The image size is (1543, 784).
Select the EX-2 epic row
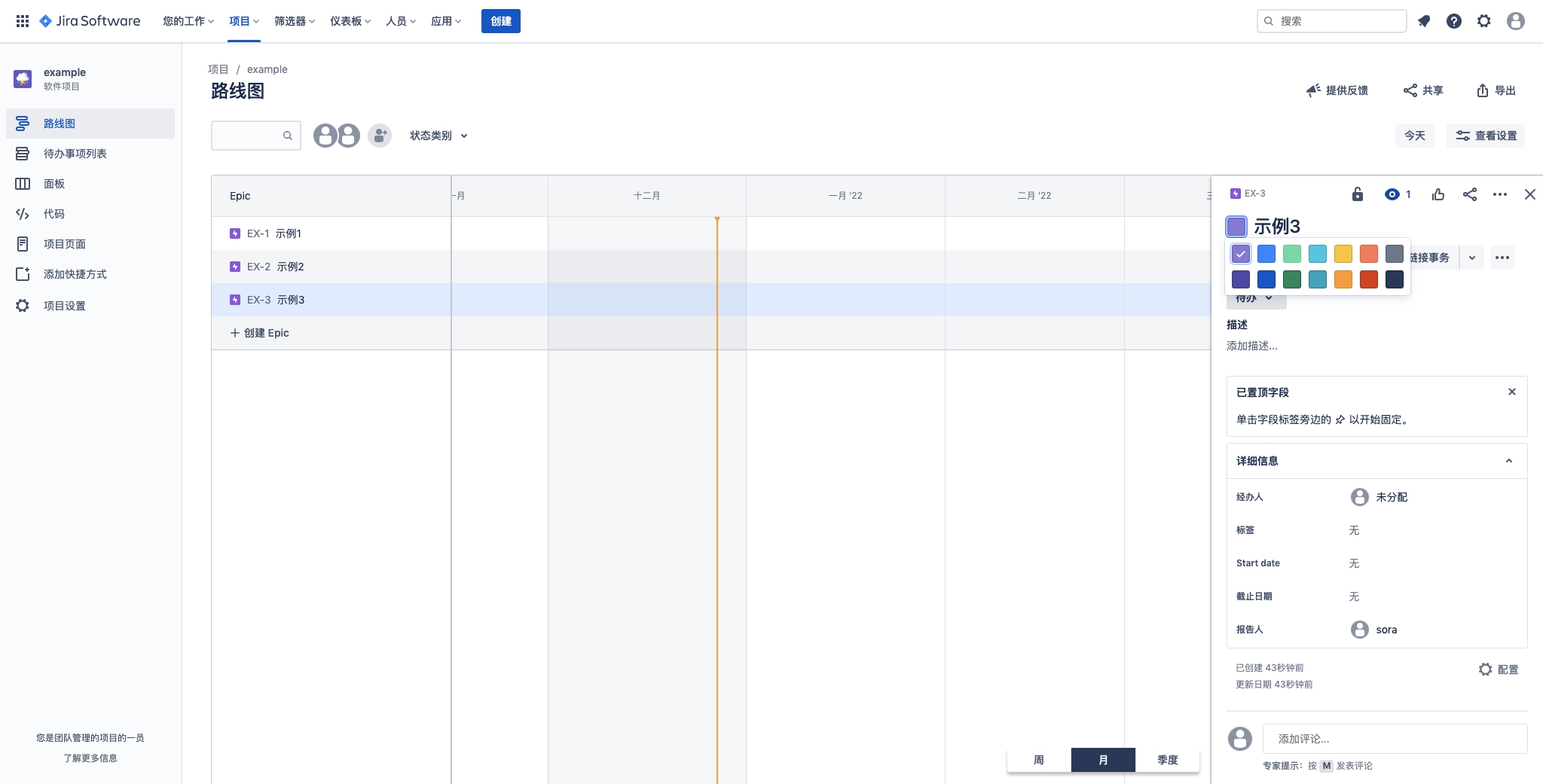pyautogui.click(x=332, y=267)
